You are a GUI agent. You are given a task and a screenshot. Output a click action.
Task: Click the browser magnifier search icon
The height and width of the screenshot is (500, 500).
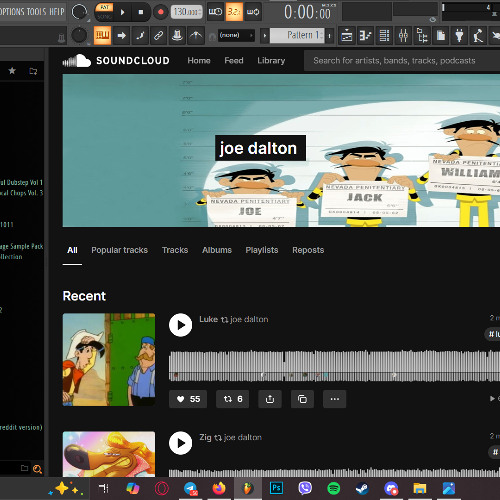(x=37, y=469)
